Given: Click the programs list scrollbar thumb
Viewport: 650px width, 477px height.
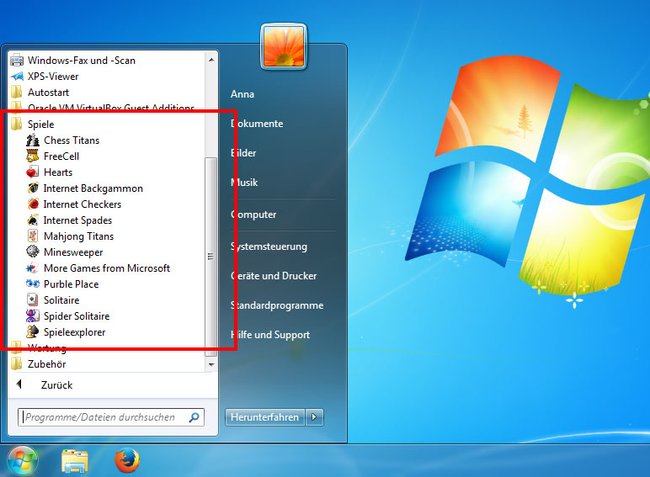Looking at the screenshot, I should tap(211, 257).
